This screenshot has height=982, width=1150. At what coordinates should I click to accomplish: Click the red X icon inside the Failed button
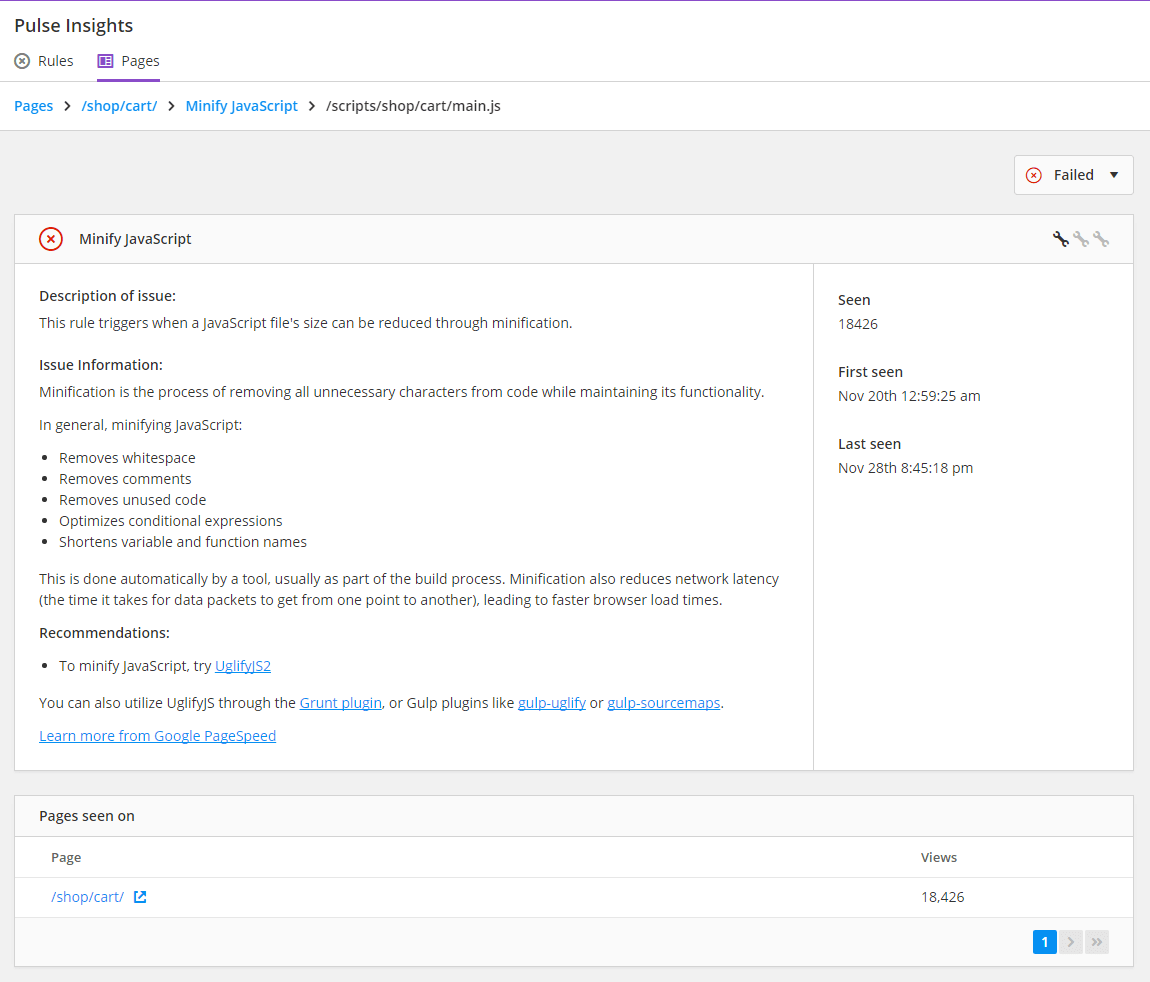[x=1033, y=174]
